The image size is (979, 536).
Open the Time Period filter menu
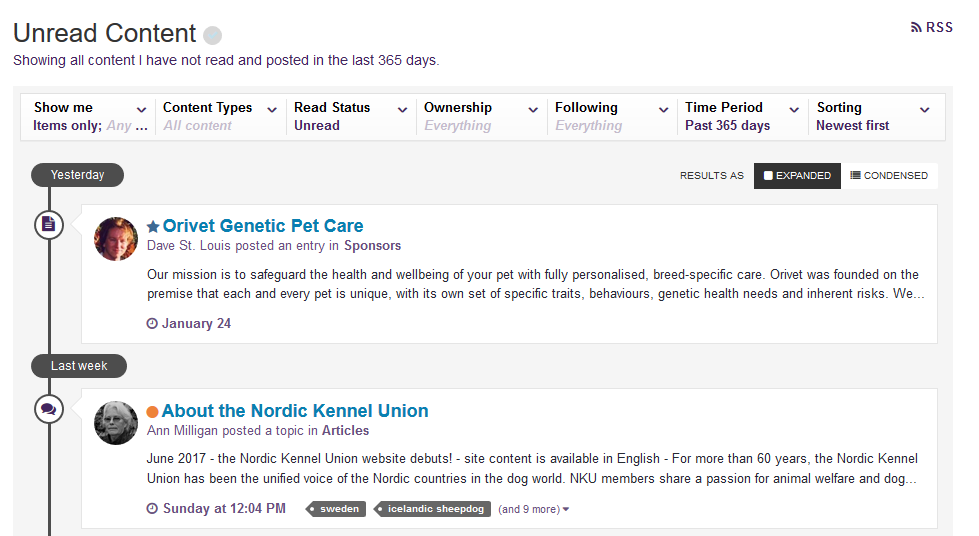tap(742, 116)
